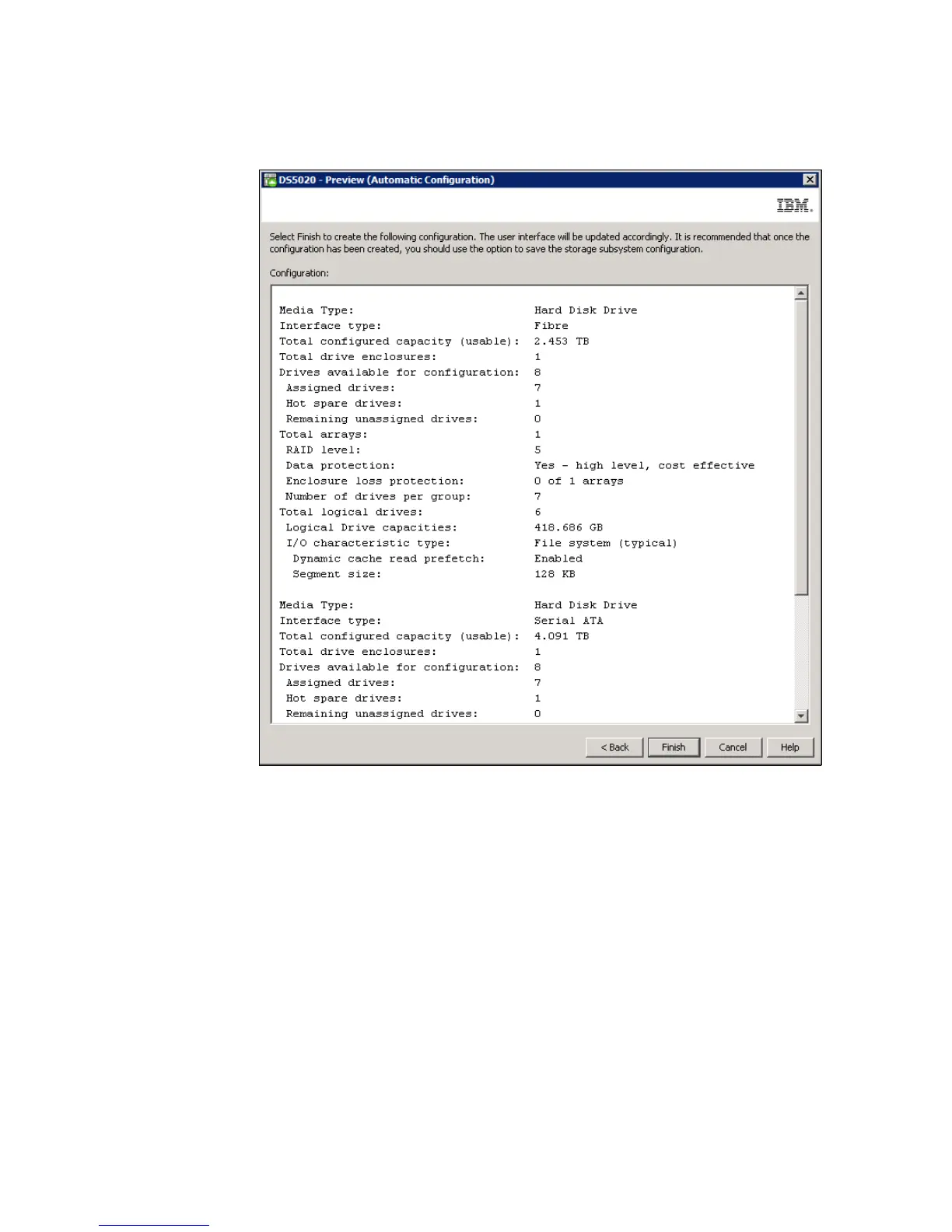Click the dialog title "DS5020 - Preview (Automatic Configuration)"
Viewport: 952px width, 1232px height.
[387, 180]
